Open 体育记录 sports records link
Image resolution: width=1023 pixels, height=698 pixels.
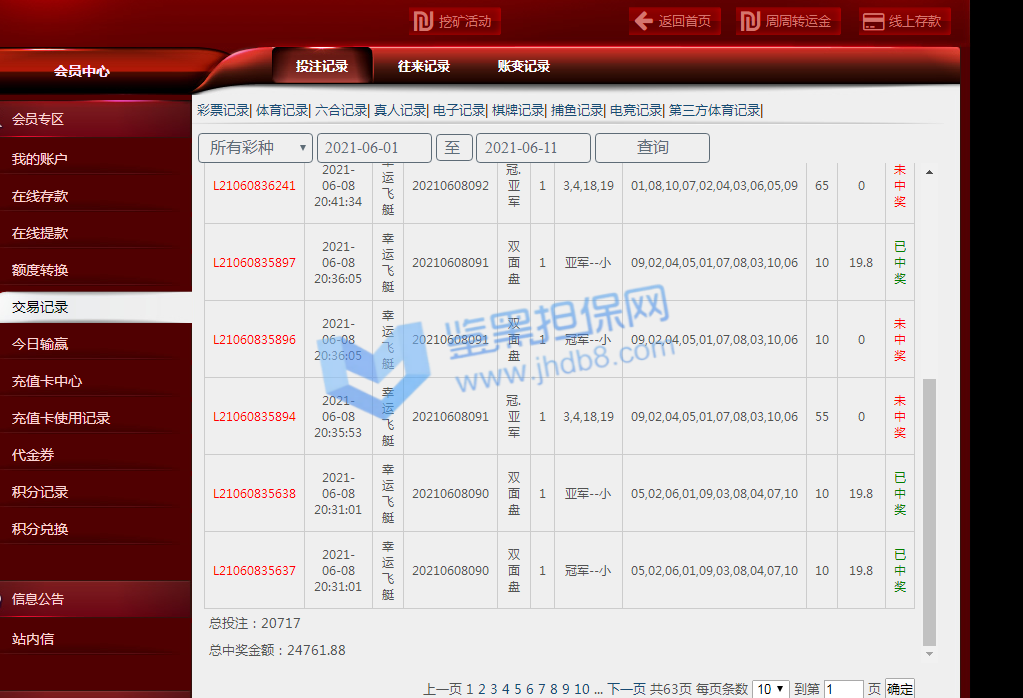click(x=282, y=110)
